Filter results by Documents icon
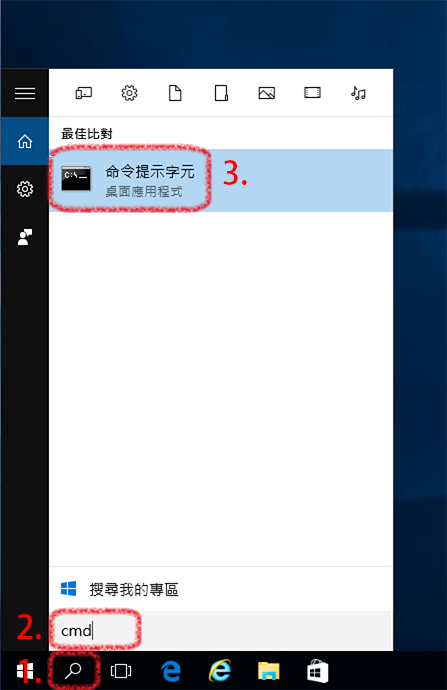 click(x=175, y=93)
